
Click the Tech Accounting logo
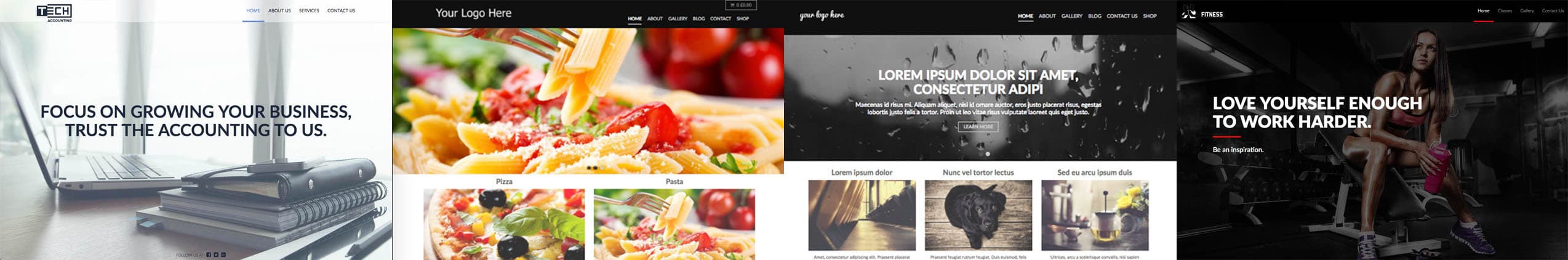pyautogui.click(x=54, y=13)
